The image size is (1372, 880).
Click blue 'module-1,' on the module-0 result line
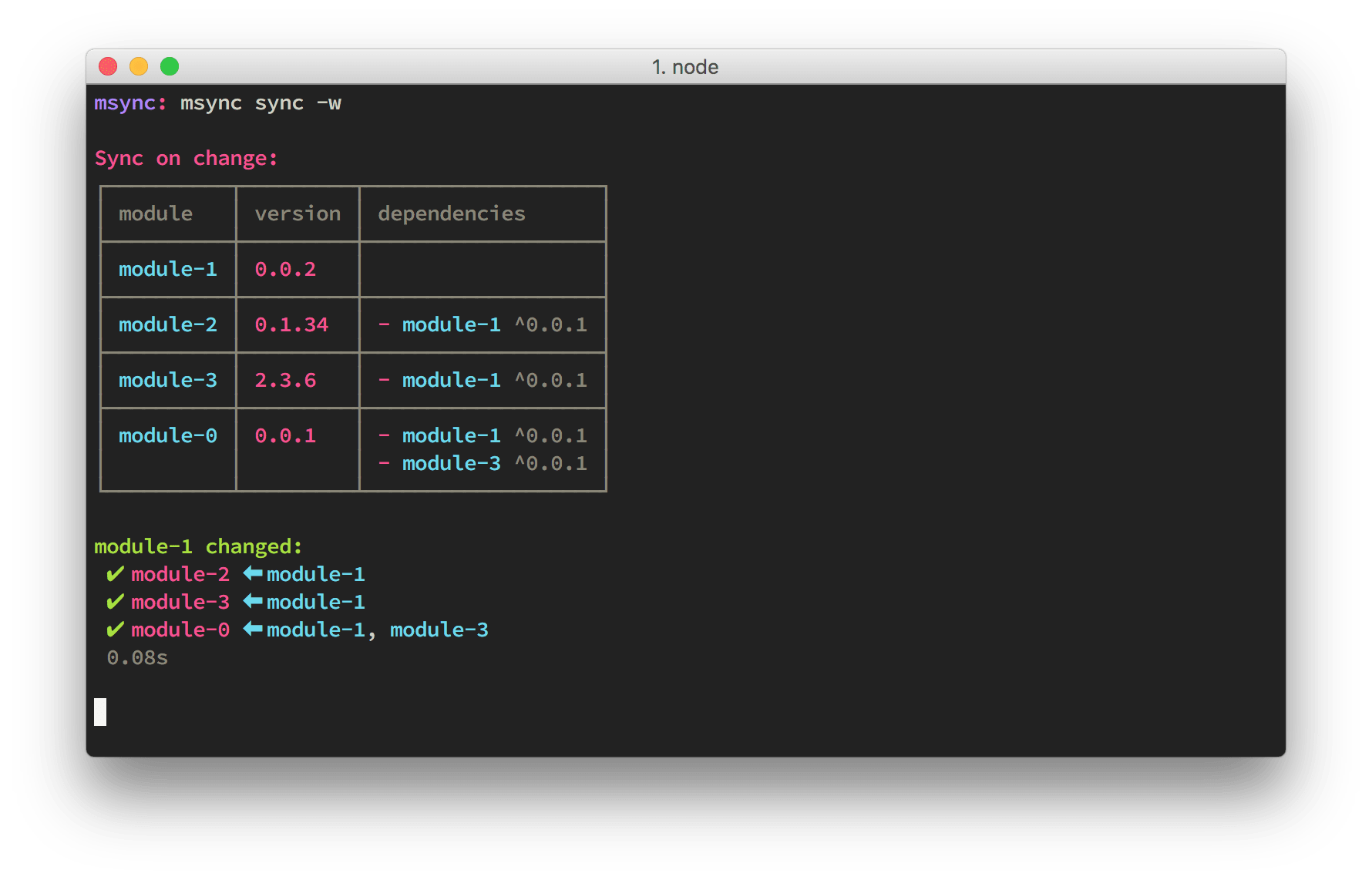tap(321, 630)
